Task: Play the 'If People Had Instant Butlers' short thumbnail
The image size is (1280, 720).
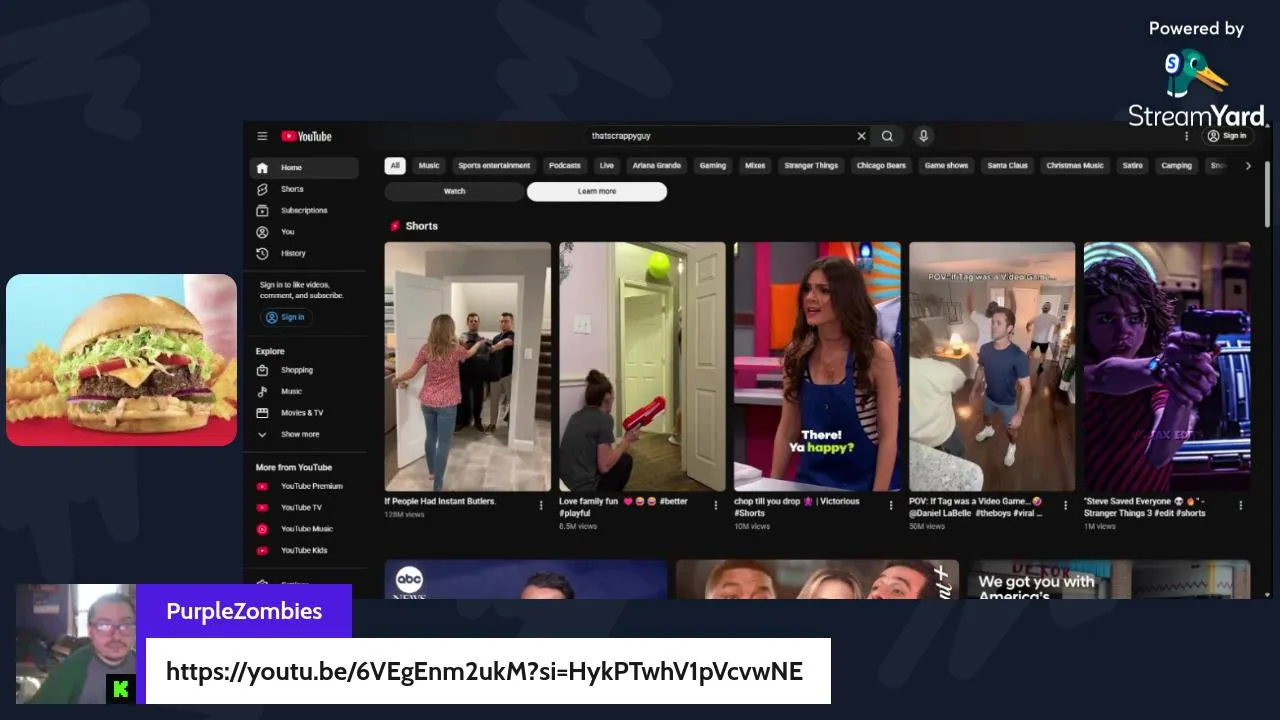Action: [x=467, y=367]
